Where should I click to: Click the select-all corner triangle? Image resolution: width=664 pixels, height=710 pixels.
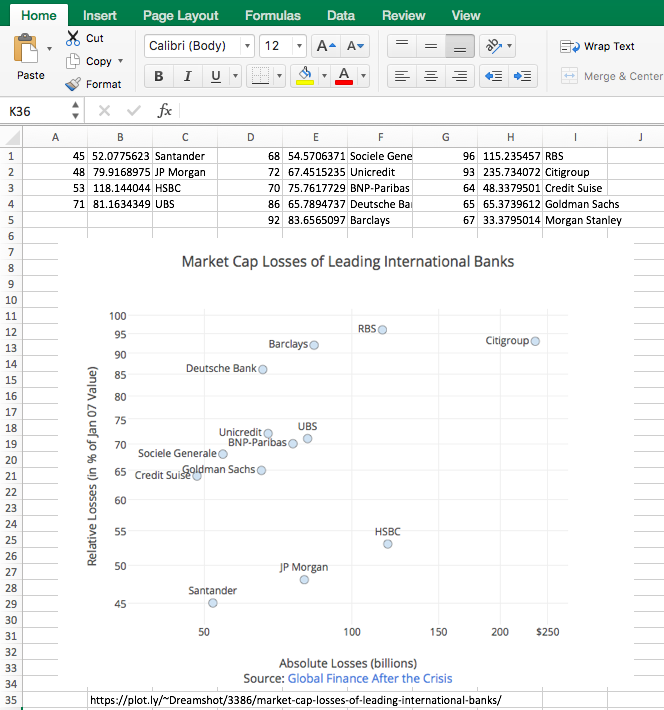[x=12, y=137]
